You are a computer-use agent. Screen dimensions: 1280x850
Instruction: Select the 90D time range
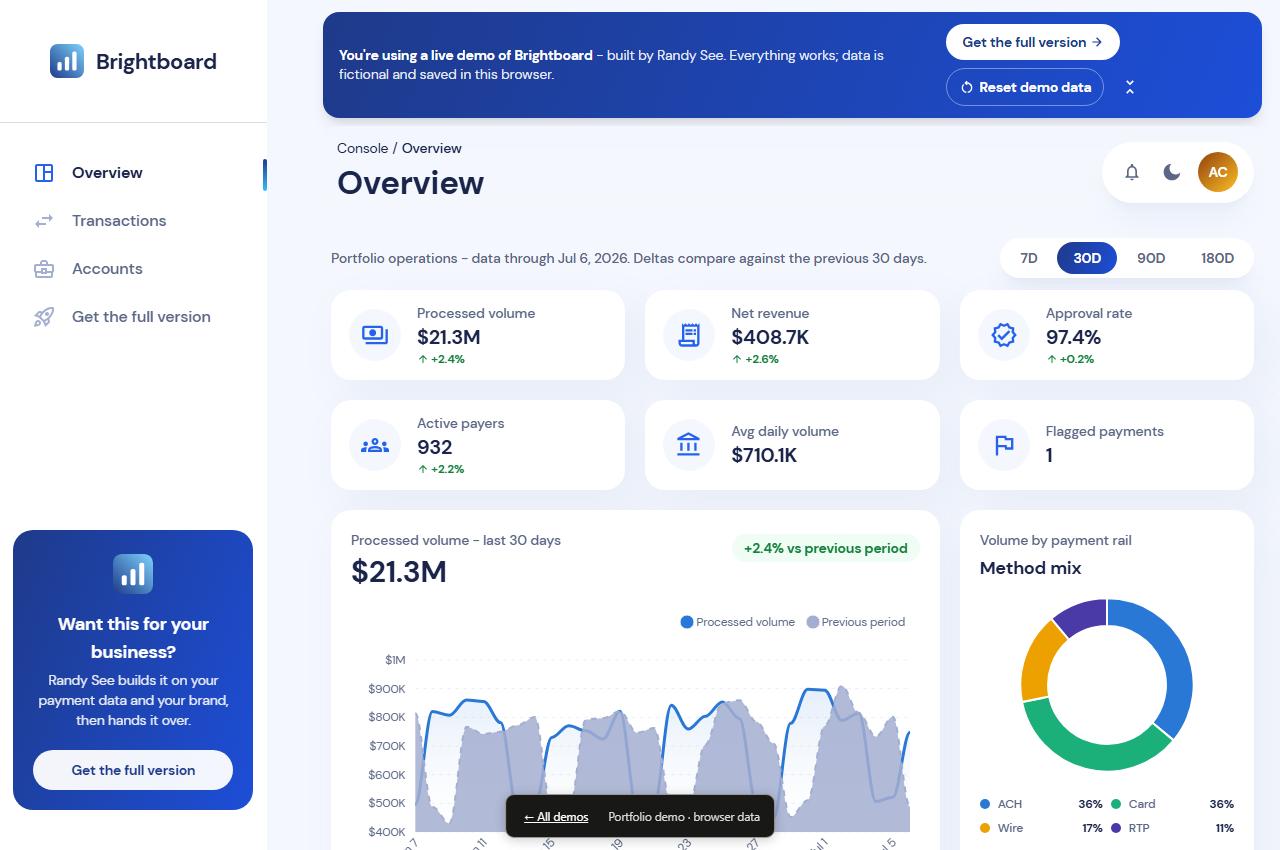(1151, 258)
